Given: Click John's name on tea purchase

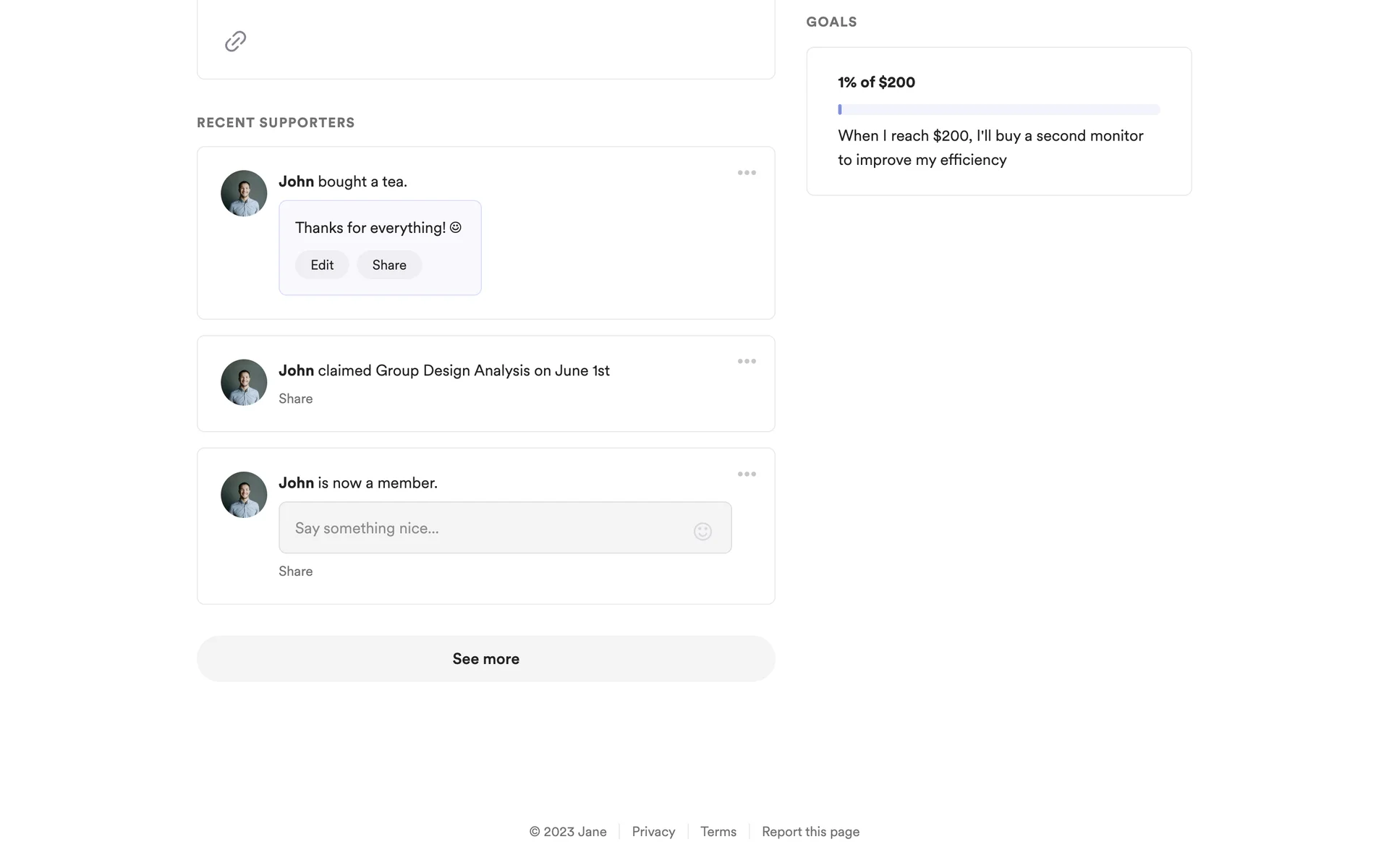Looking at the screenshot, I should click(x=296, y=182).
